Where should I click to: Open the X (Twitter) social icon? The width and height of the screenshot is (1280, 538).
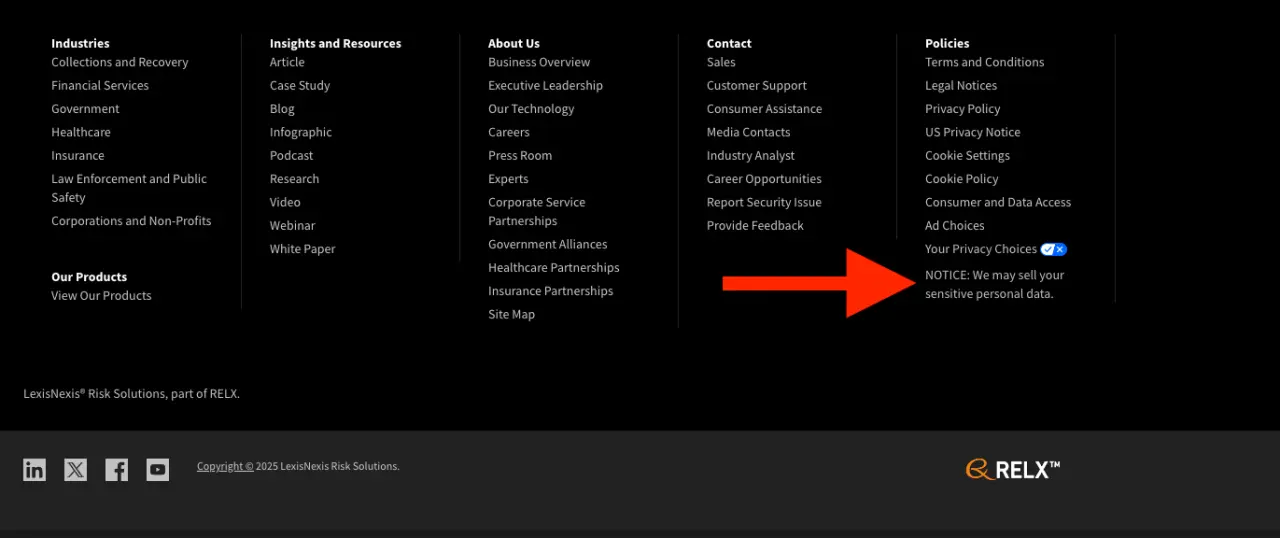coord(76,469)
